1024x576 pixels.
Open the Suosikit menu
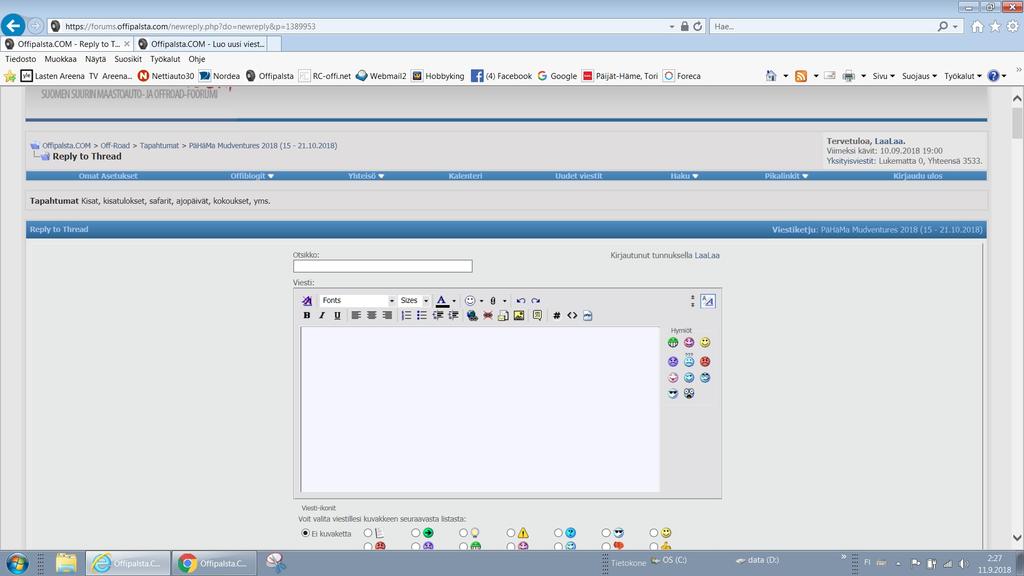point(128,59)
